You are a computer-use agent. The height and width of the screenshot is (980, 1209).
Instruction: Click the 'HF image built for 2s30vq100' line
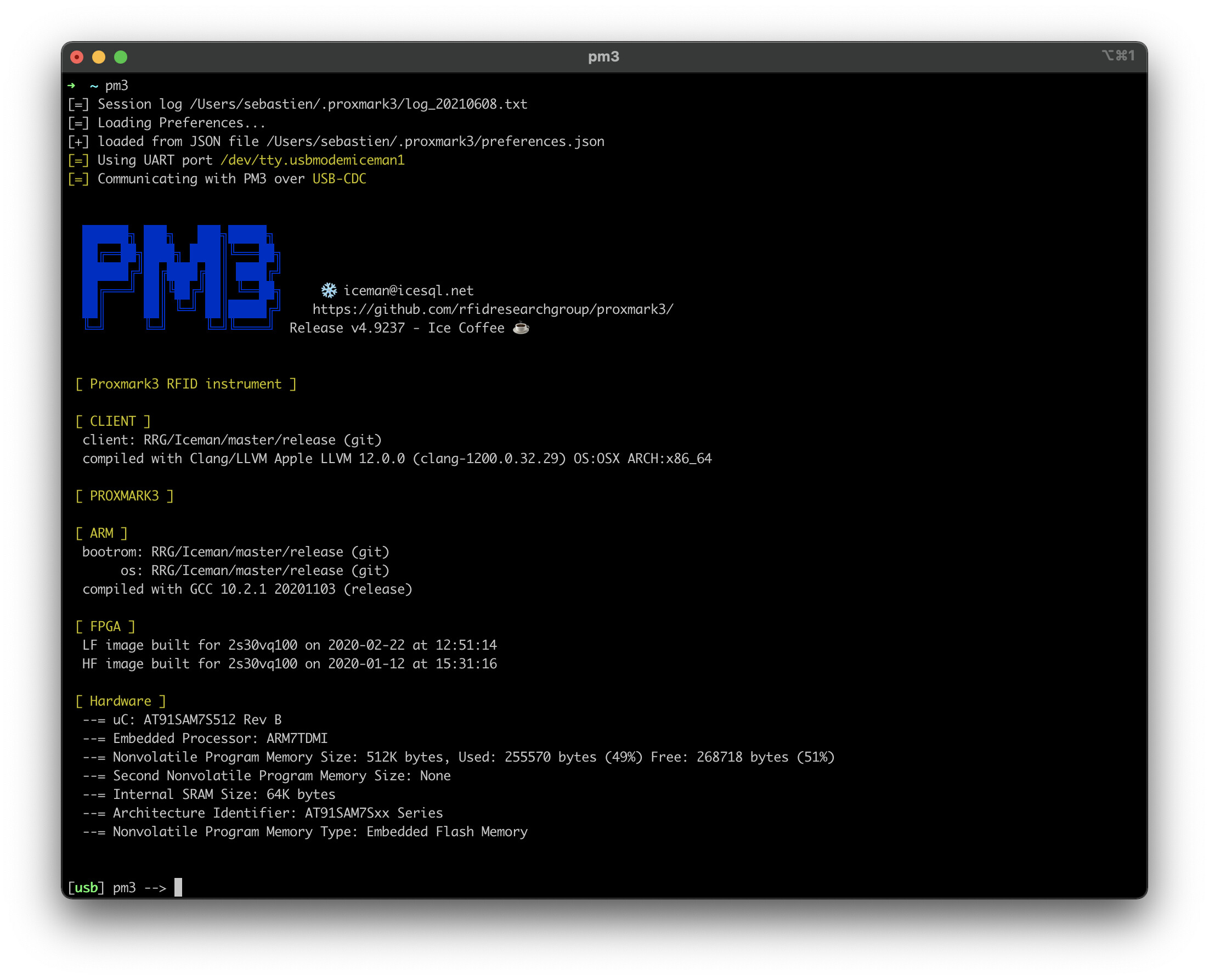pos(290,664)
